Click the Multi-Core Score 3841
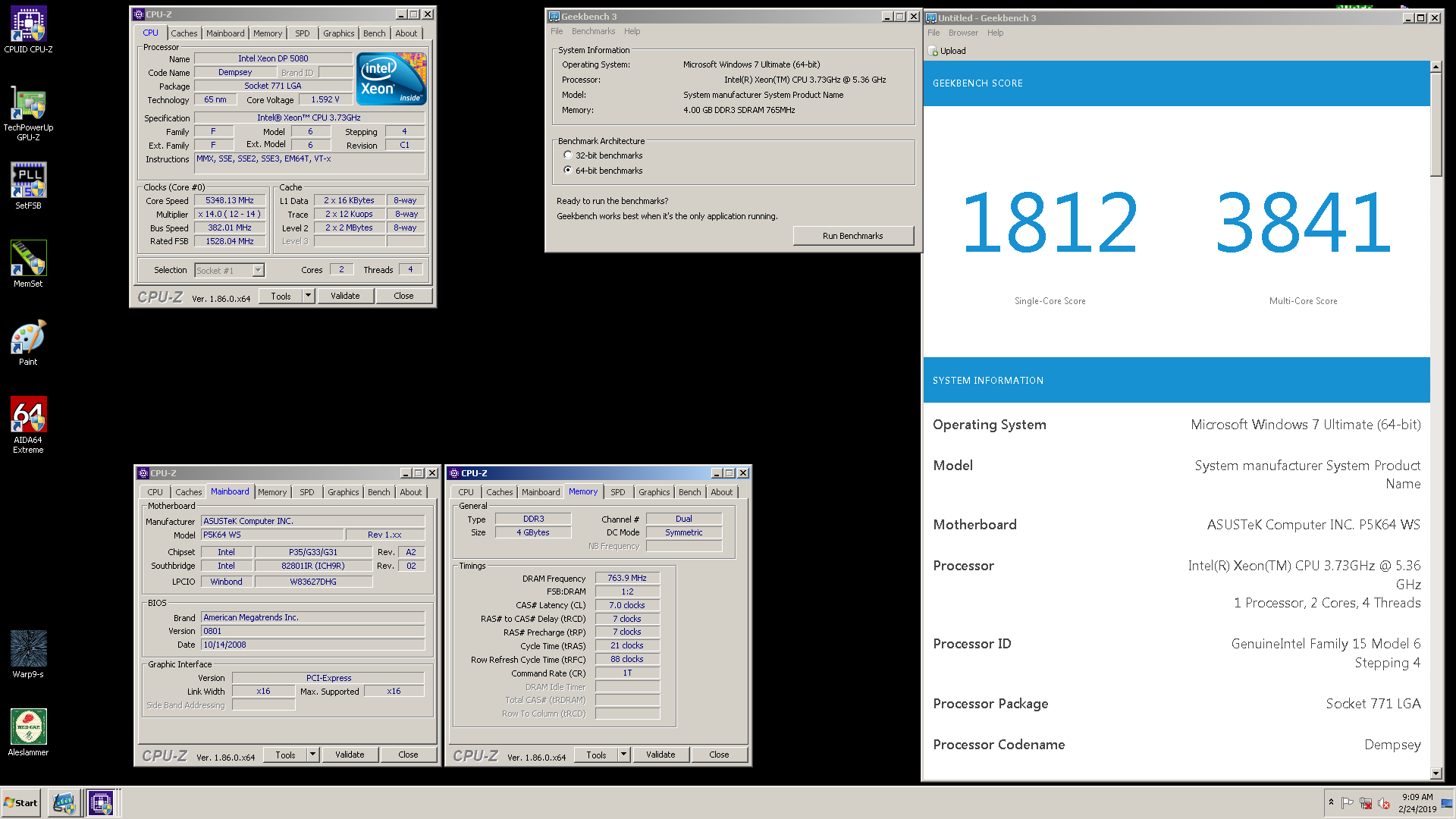Image resolution: width=1456 pixels, height=819 pixels. click(1303, 223)
